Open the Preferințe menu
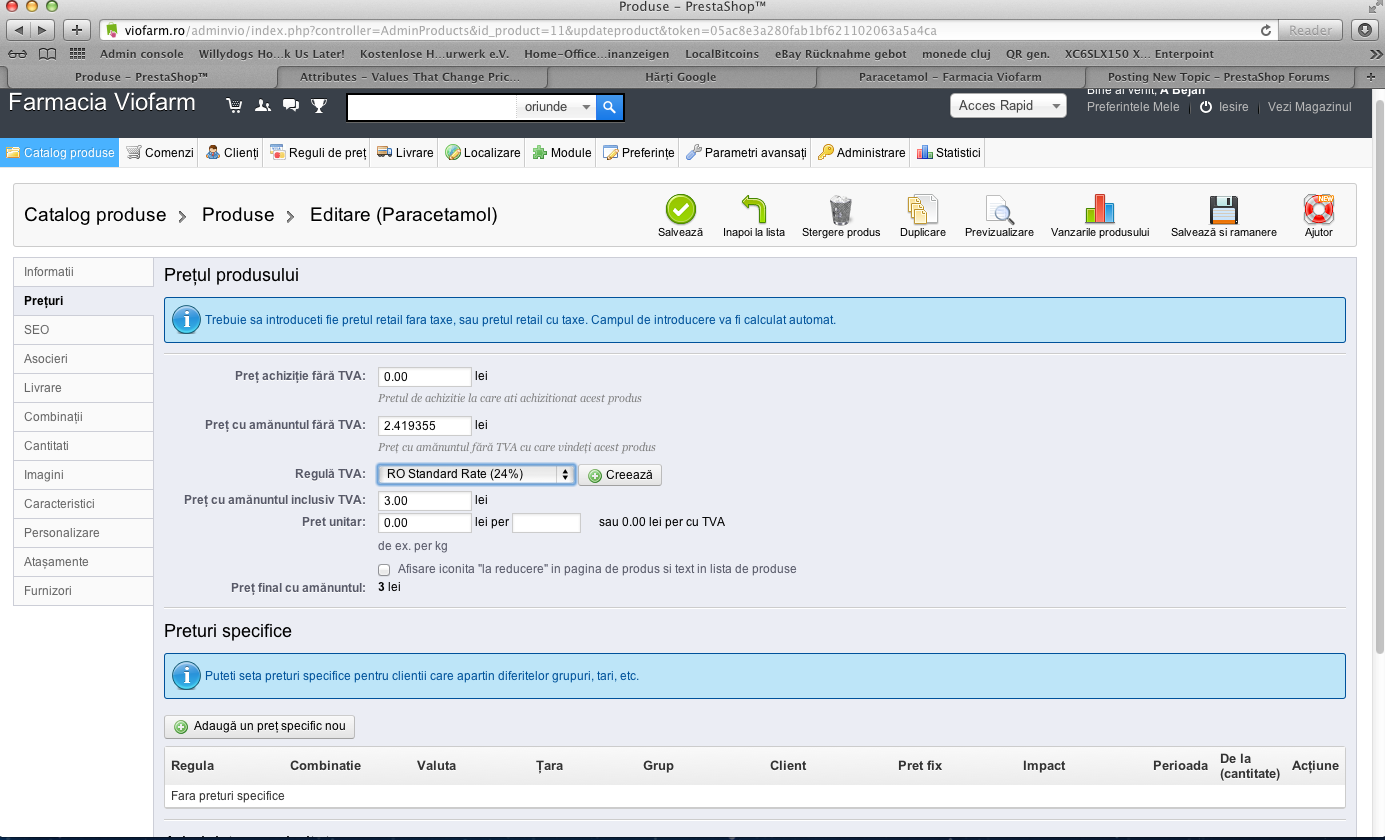Screen dimensions: 1385x840 click(639, 153)
